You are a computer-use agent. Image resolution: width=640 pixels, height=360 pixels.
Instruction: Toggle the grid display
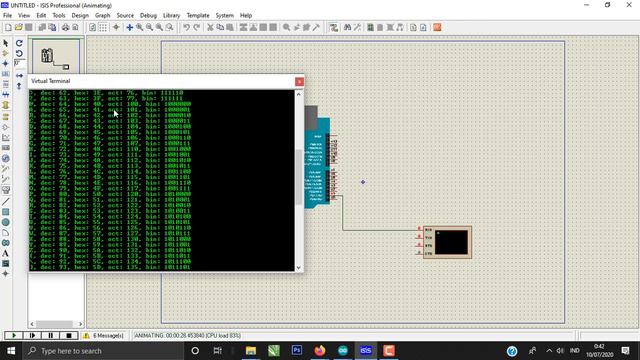(103, 27)
